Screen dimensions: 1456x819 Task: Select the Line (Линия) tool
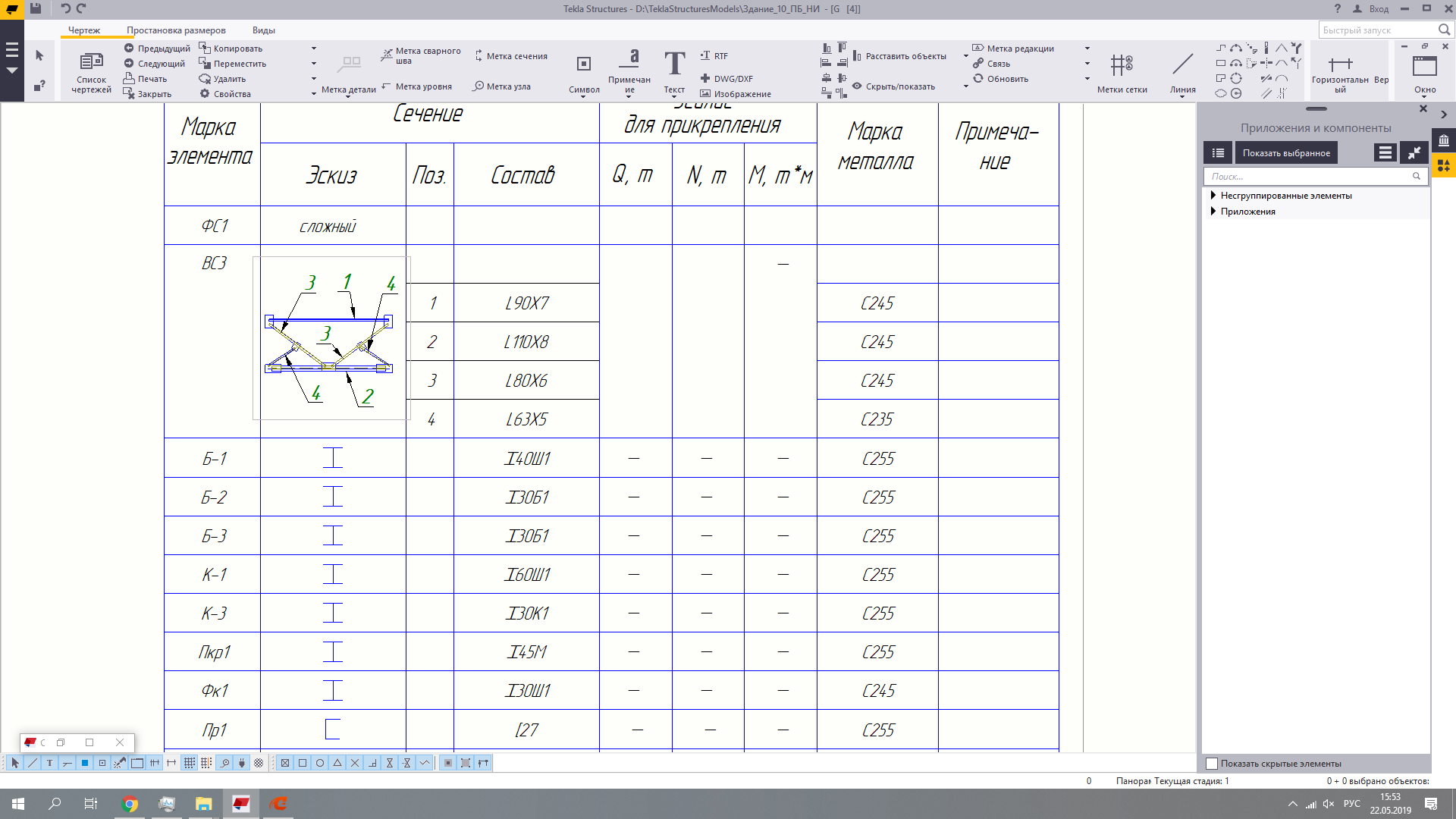1182,65
